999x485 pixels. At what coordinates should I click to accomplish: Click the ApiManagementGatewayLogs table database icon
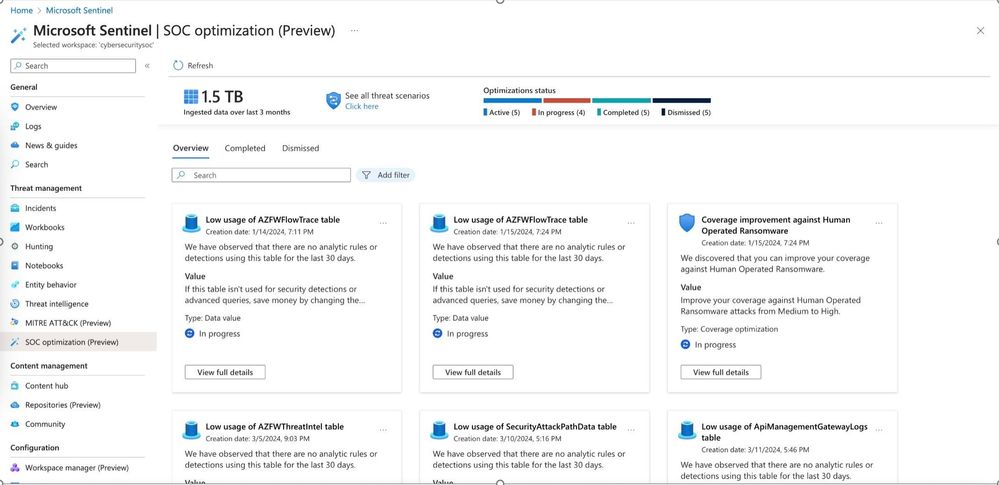(687, 430)
